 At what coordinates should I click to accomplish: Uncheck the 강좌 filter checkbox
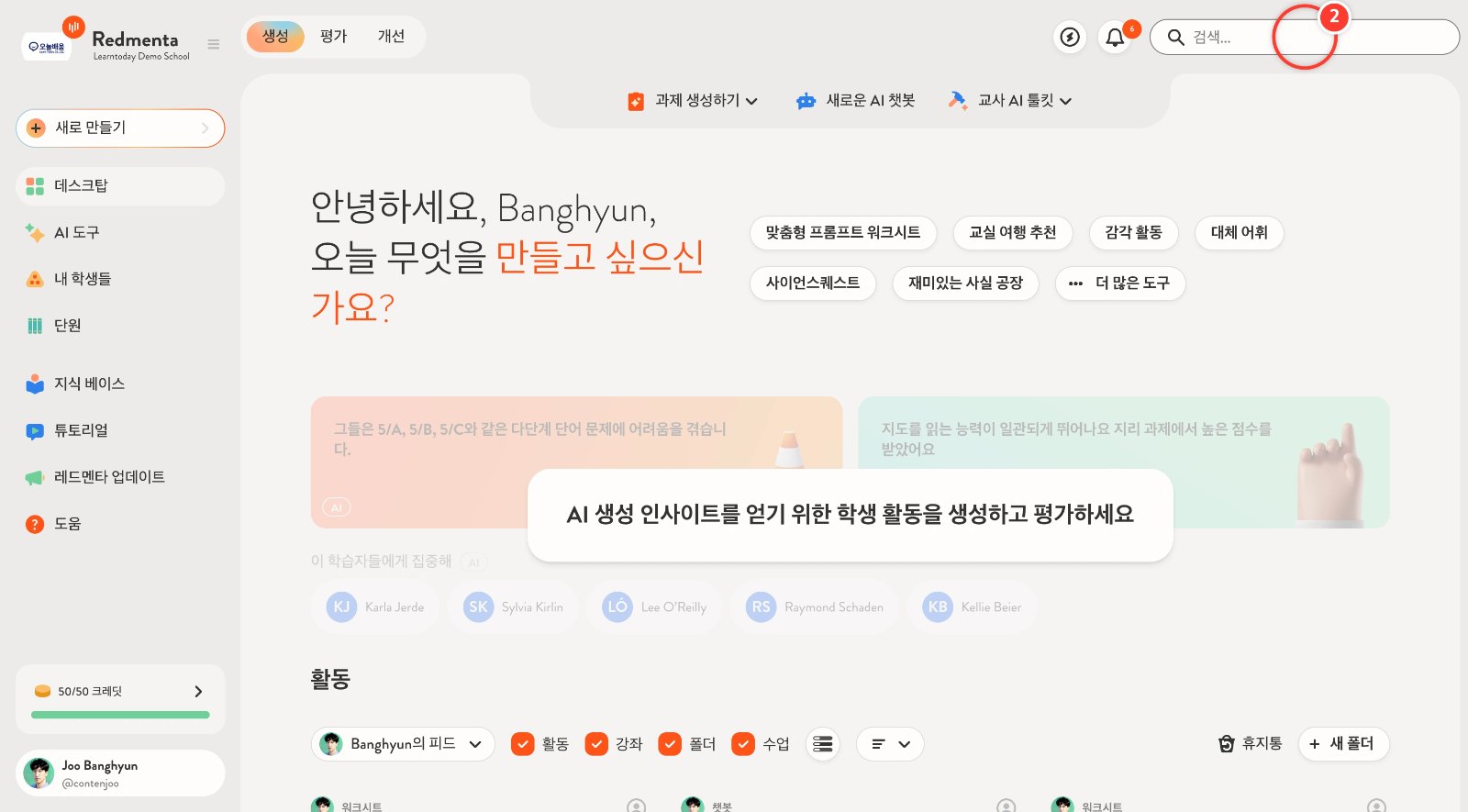pyautogui.click(x=596, y=744)
